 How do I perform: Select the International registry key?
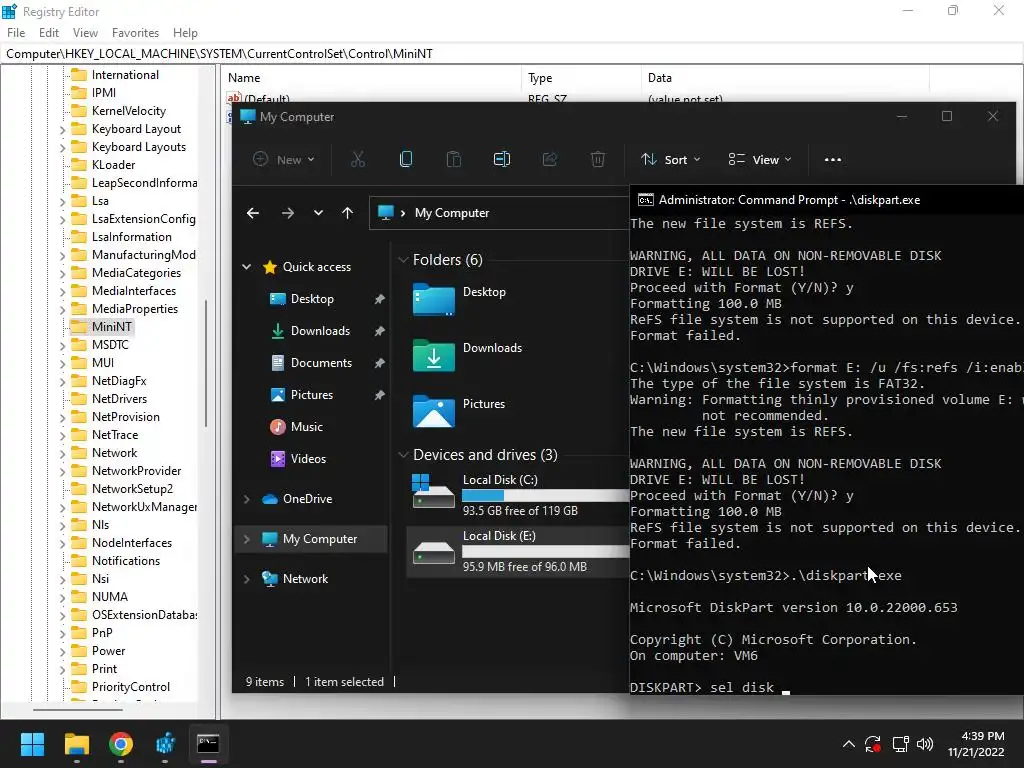point(125,75)
